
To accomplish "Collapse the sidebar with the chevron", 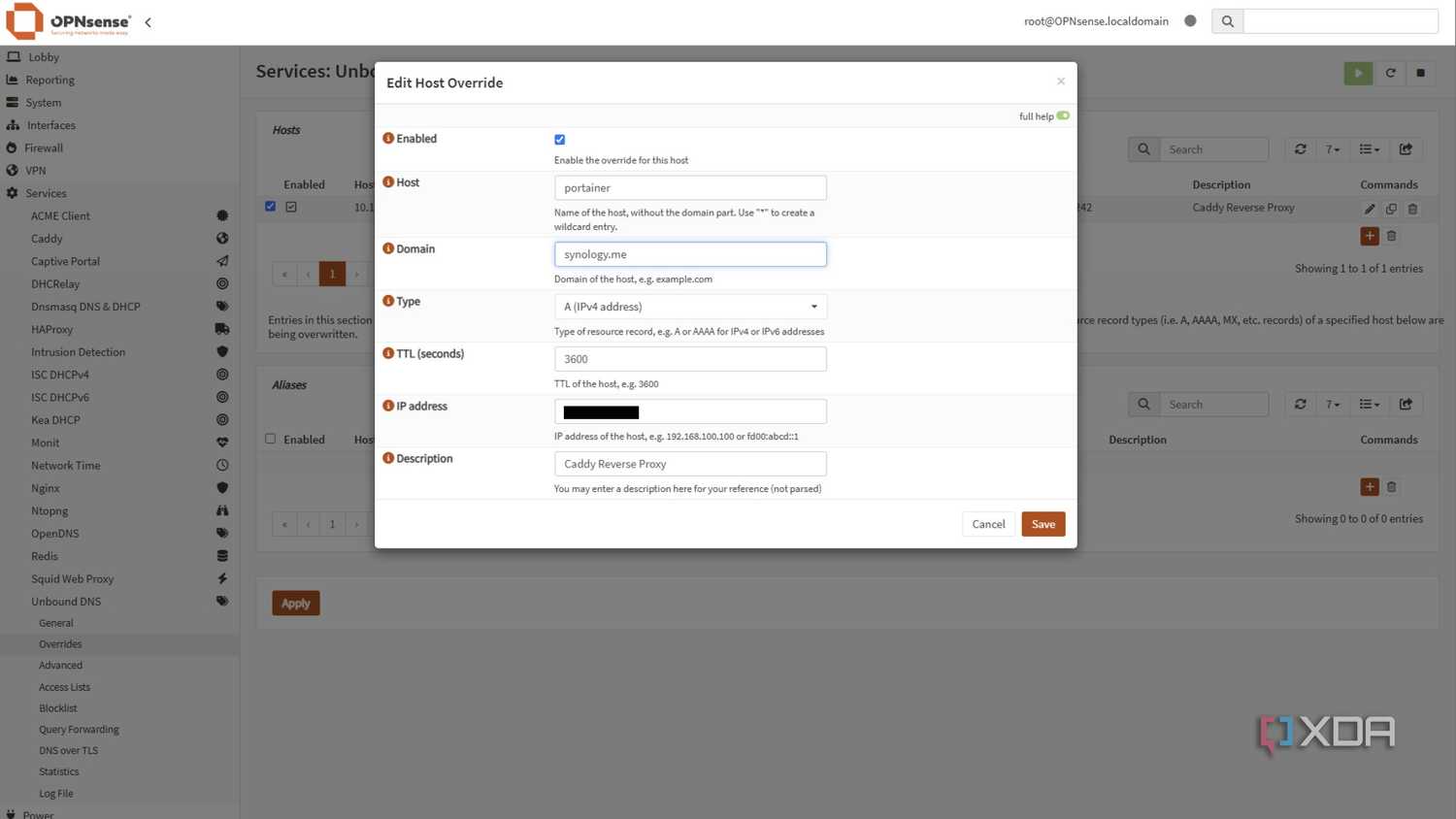I will pos(148,21).
